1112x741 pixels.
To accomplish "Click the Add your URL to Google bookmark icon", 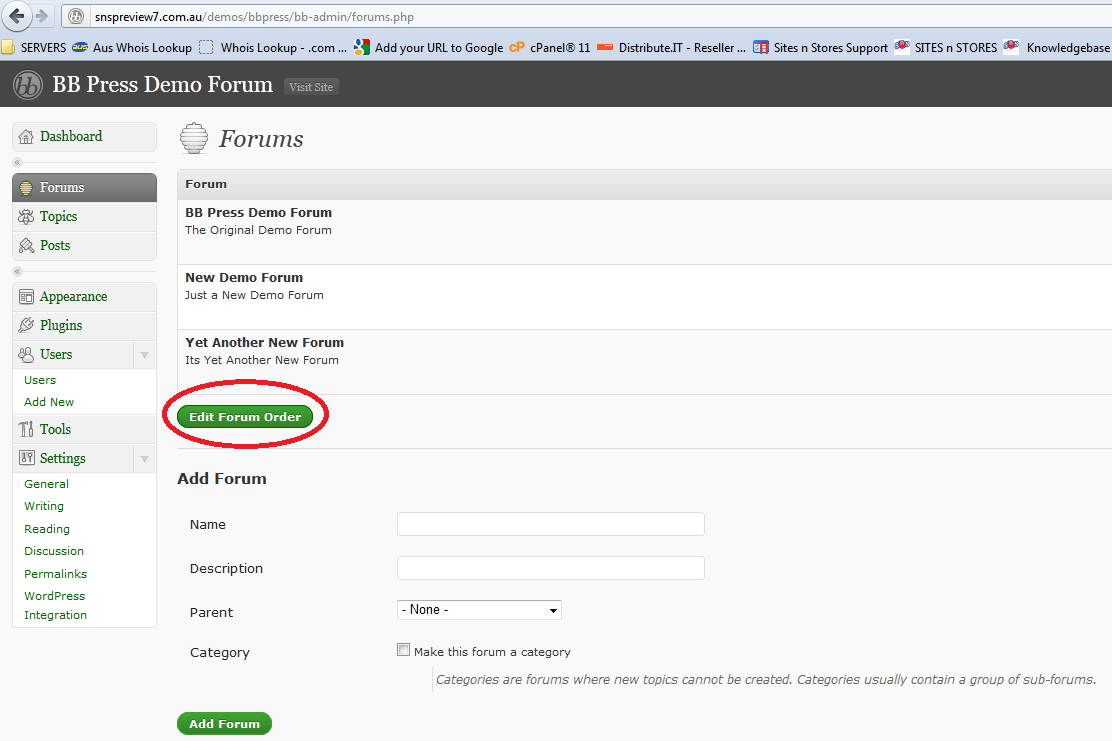I will coord(362,48).
